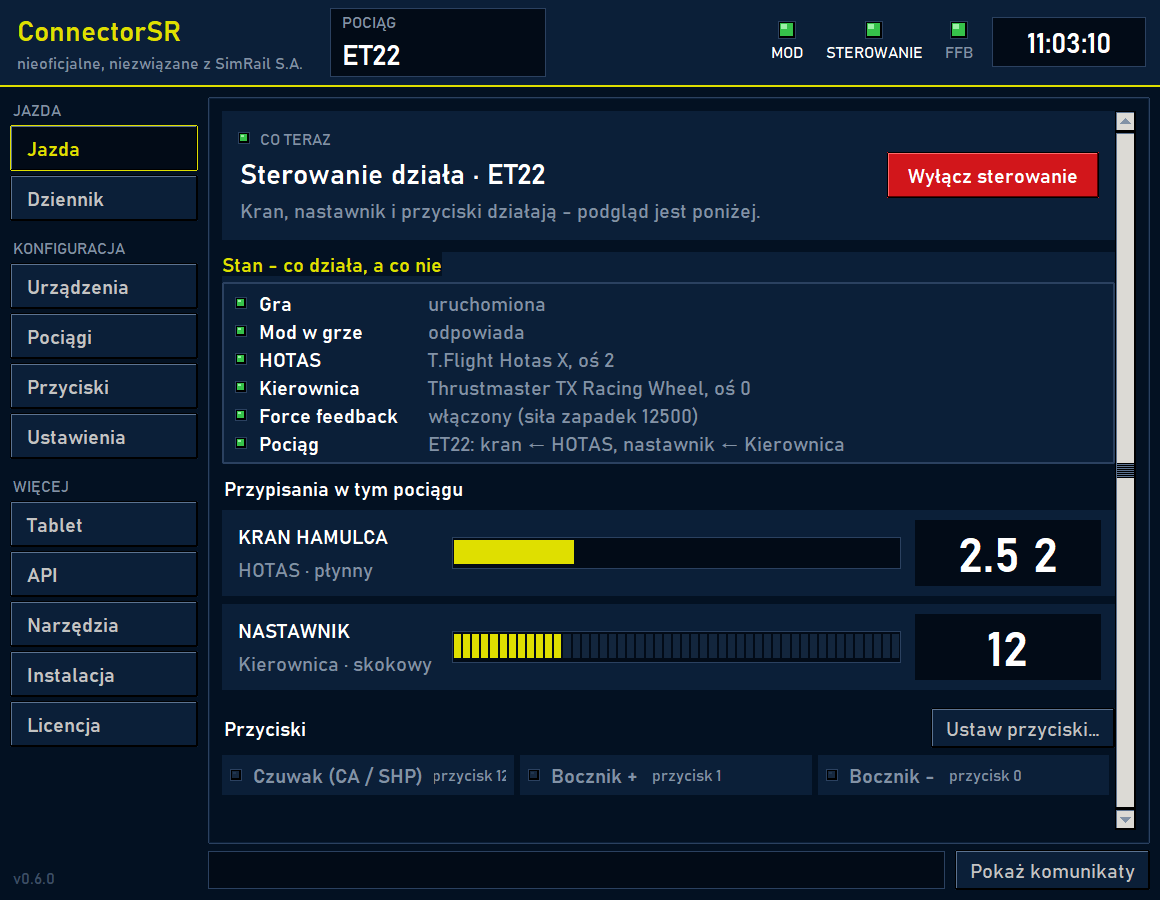The width and height of the screenshot is (1160, 900).
Task: Click the scrollbar up arrow
Action: [1125, 121]
